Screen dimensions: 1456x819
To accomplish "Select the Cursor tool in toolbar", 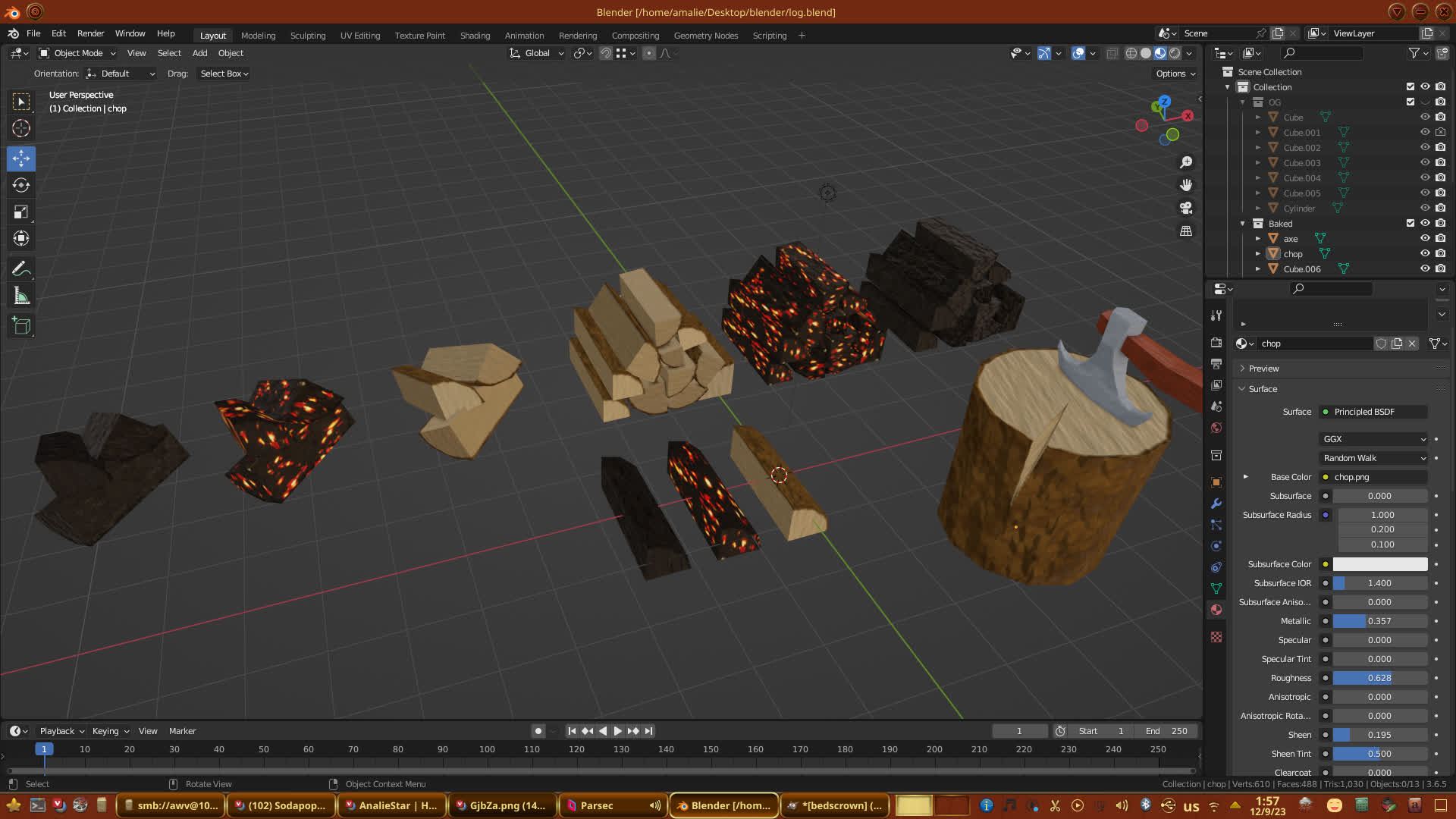I will (21, 128).
